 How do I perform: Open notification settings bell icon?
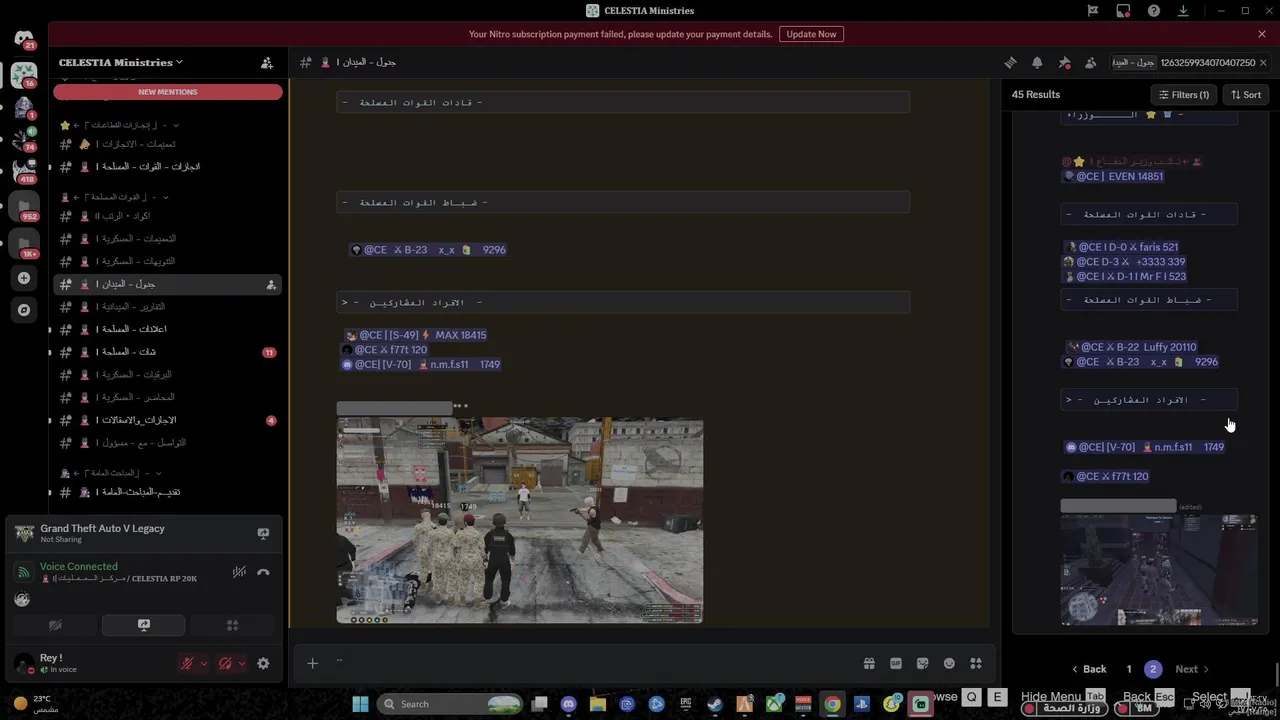click(1037, 62)
